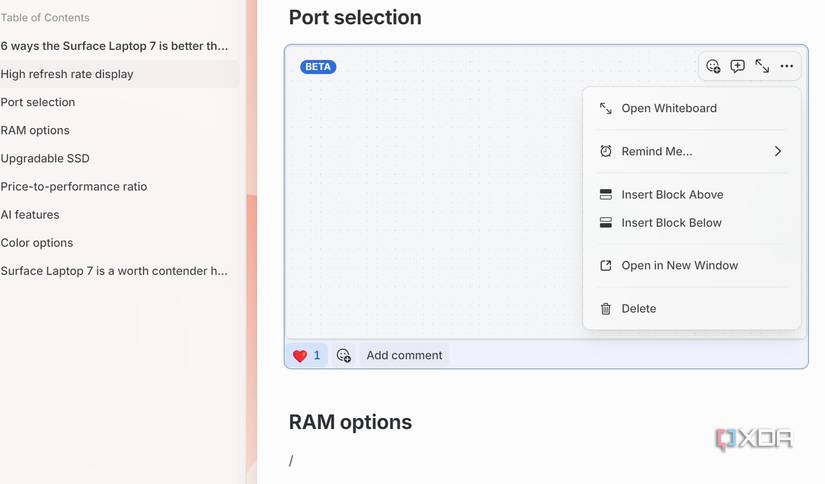Go to Price-to-performance ratio section
The width and height of the screenshot is (825, 484).
click(74, 187)
